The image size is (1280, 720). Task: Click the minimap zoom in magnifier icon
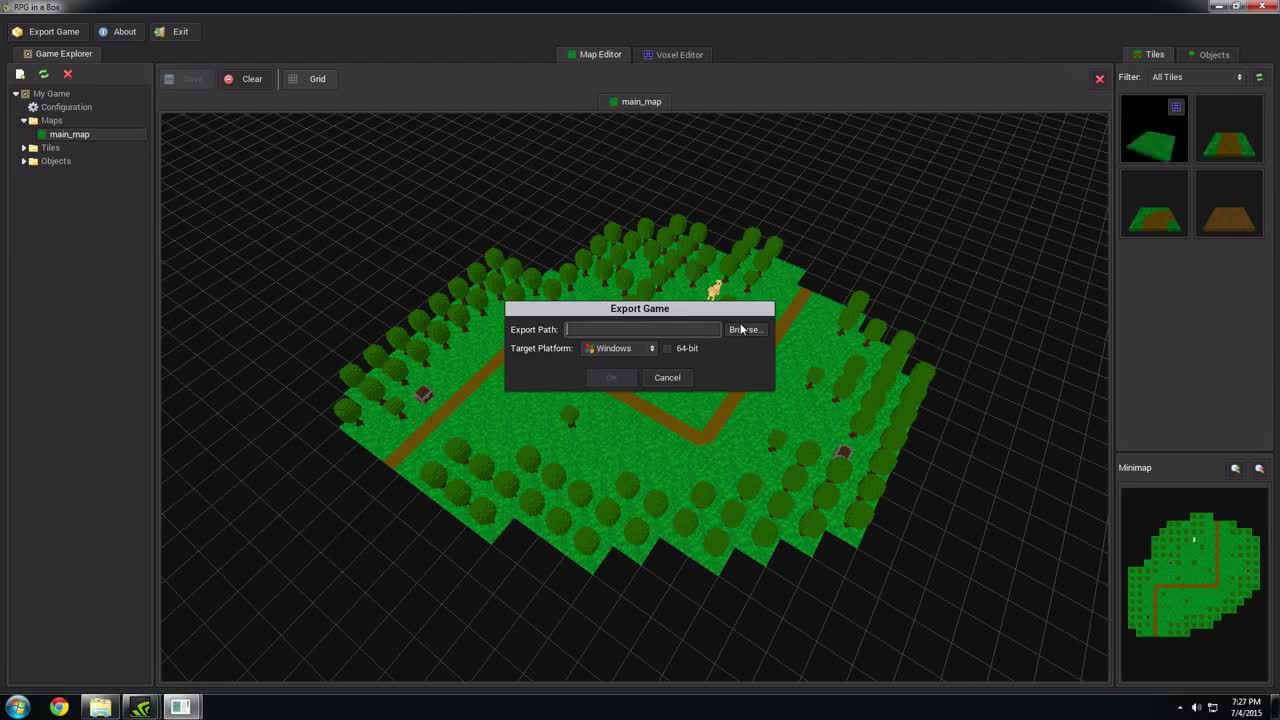pyautogui.click(x=1235, y=468)
